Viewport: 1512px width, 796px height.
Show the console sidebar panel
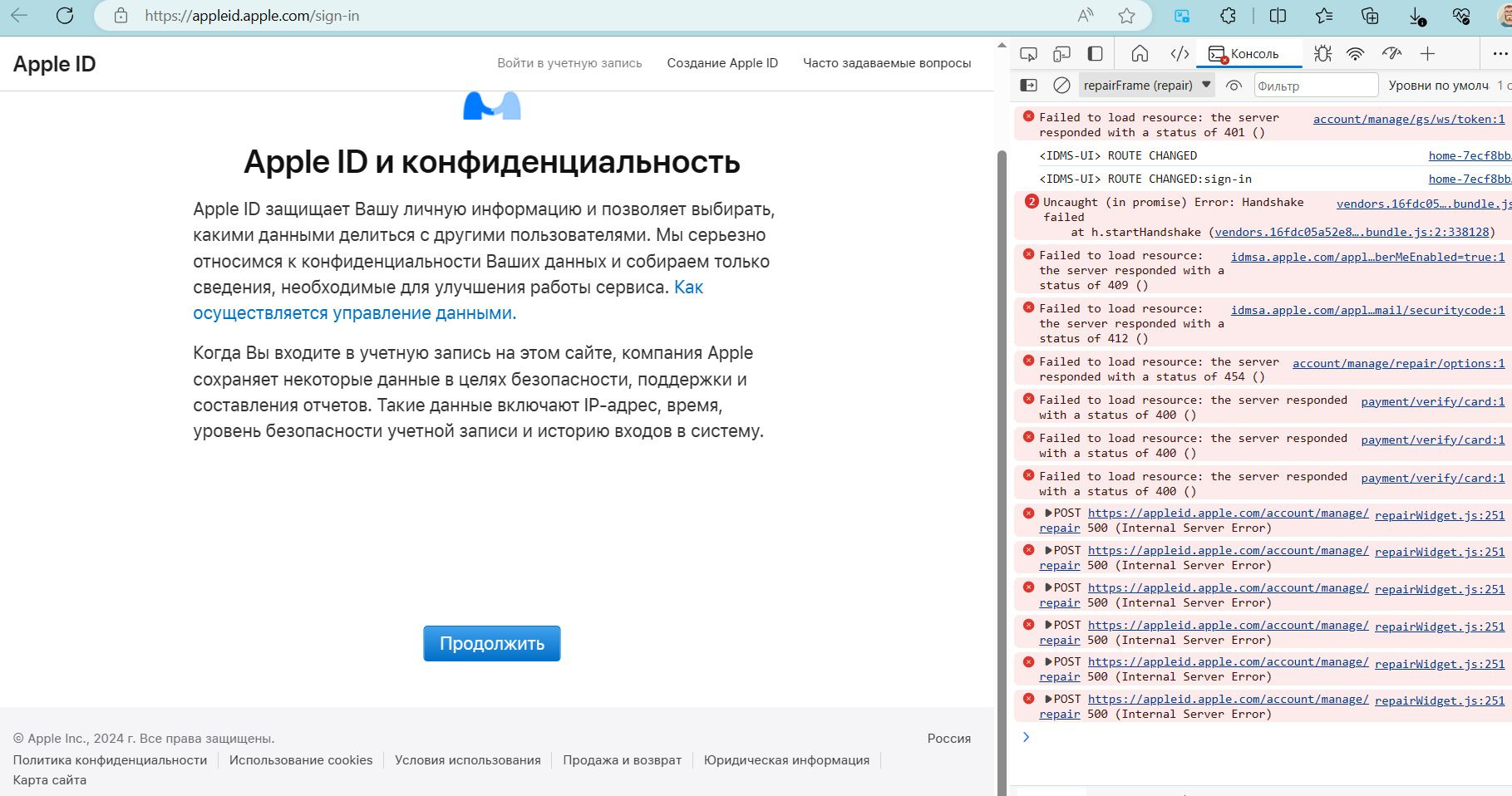1028,86
